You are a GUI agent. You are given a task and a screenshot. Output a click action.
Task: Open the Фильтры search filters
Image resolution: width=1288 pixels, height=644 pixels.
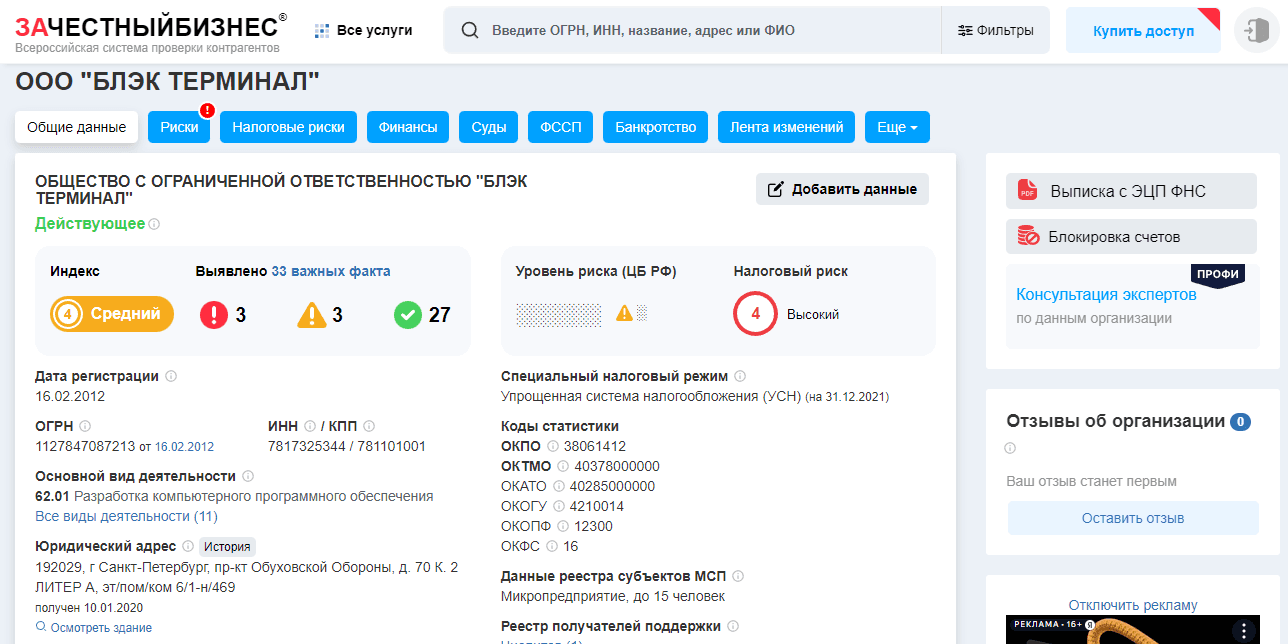[x=995, y=30]
